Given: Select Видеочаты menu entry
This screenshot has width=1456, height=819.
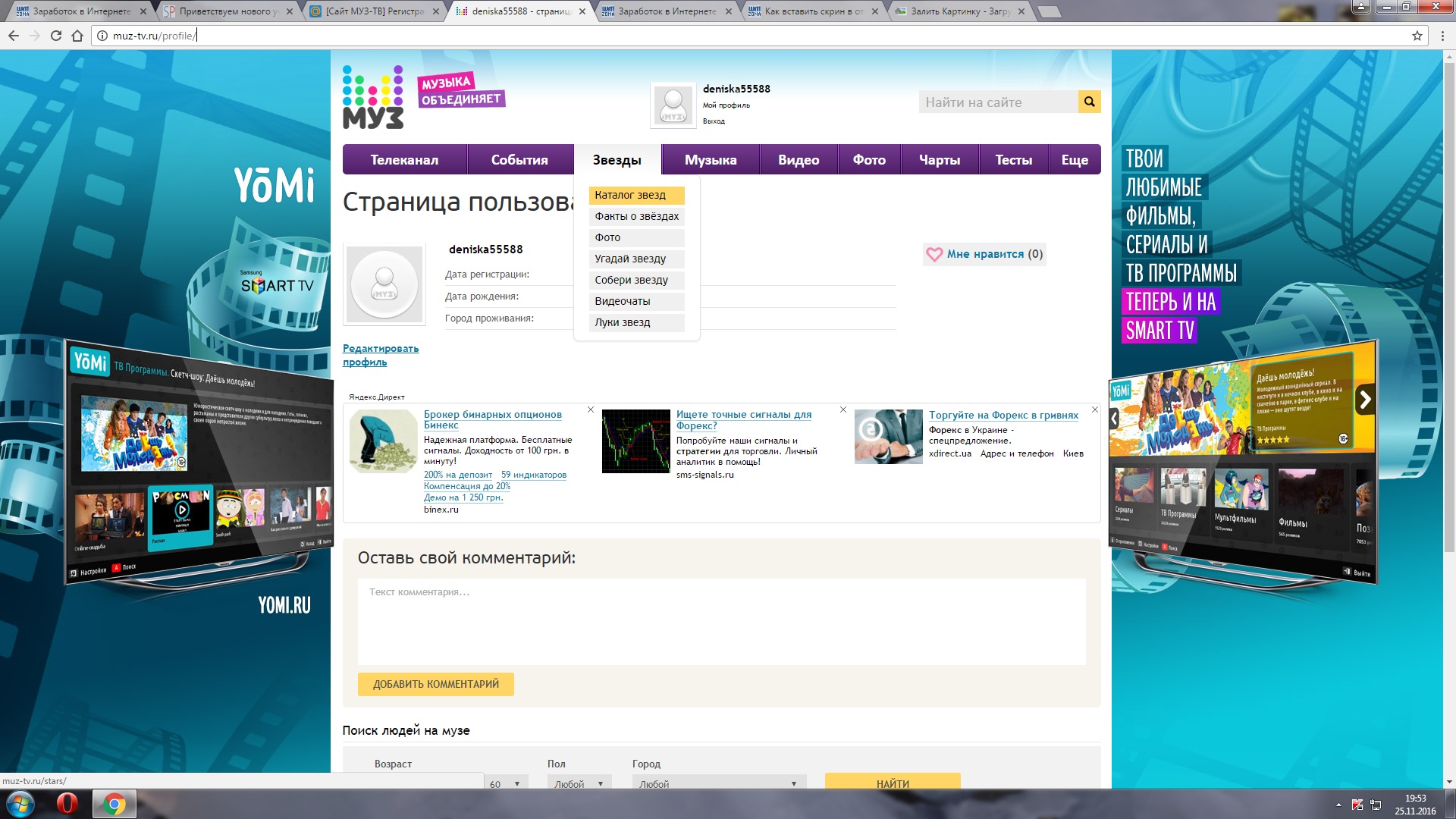Looking at the screenshot, I should [636, 301].
